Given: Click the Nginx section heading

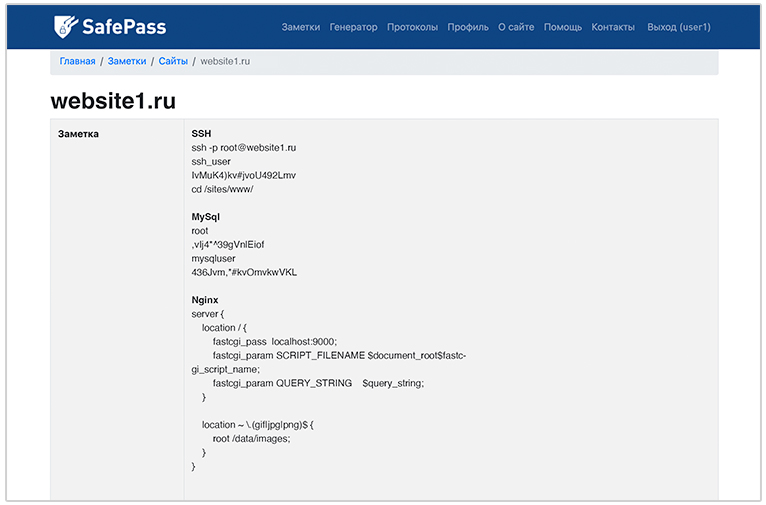Looking at the screenshot, I should click(x=205, y=299).
